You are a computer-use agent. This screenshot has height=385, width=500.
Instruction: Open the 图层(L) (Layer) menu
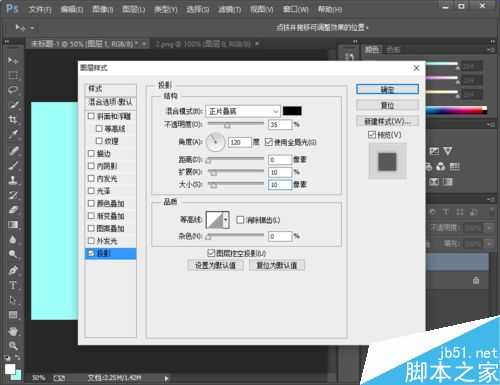click(x=134, y=9)
